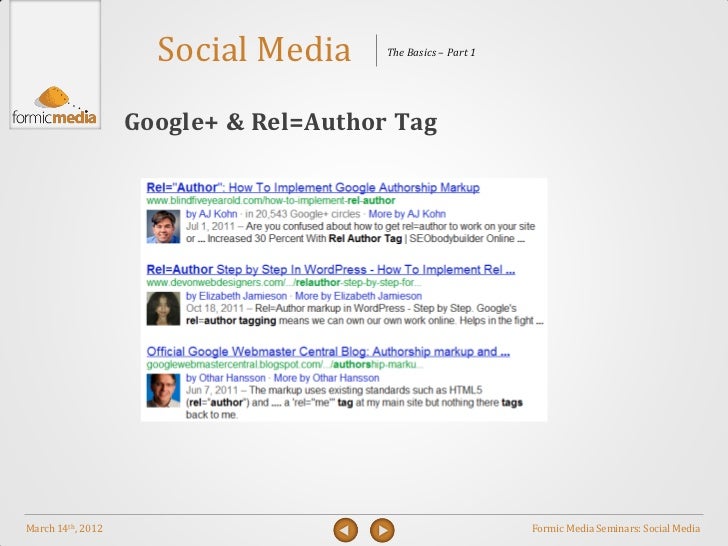
Task: Click the 'Jul 1, 2011' snippet date
Action: tap(212, 227)
